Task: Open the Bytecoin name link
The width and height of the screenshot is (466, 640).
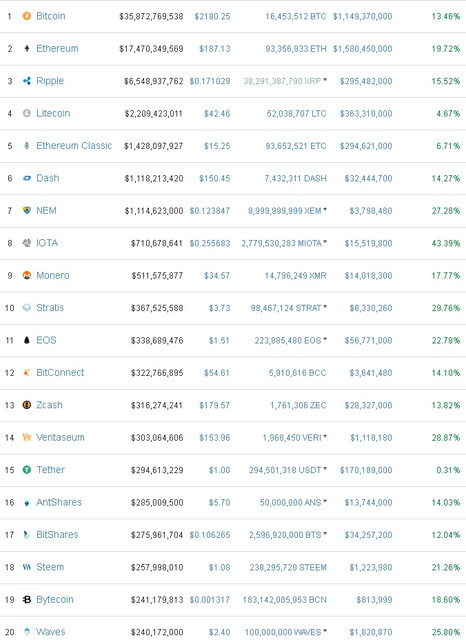Action: [x=55, y=600]
